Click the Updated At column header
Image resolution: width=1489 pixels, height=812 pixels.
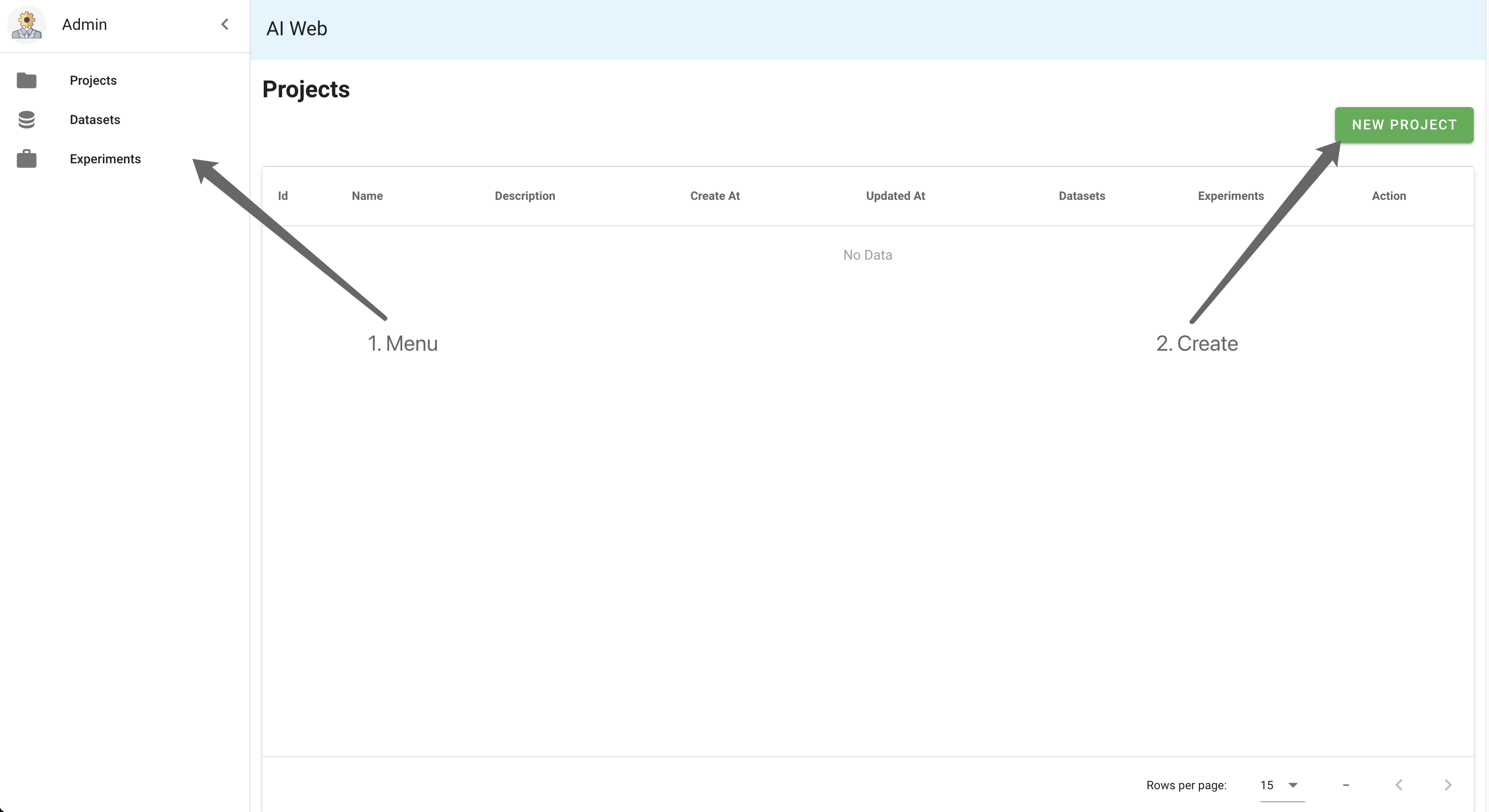[x=895, y=196]
